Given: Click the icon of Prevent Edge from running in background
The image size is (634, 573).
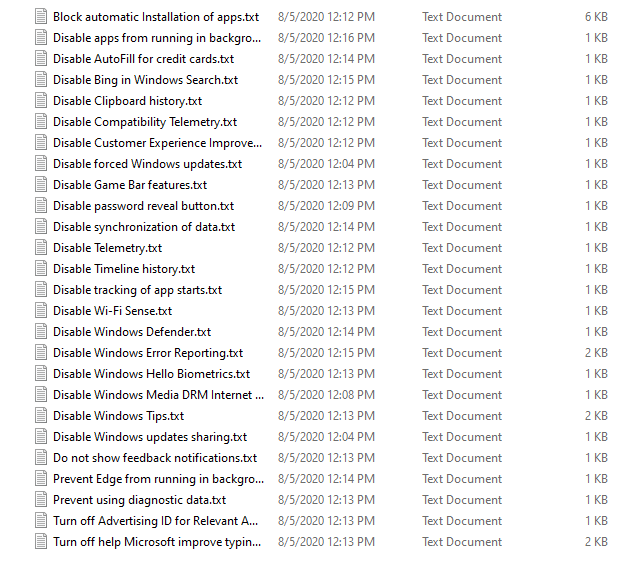Looking at the screenshot, I should tap(41, 480).
